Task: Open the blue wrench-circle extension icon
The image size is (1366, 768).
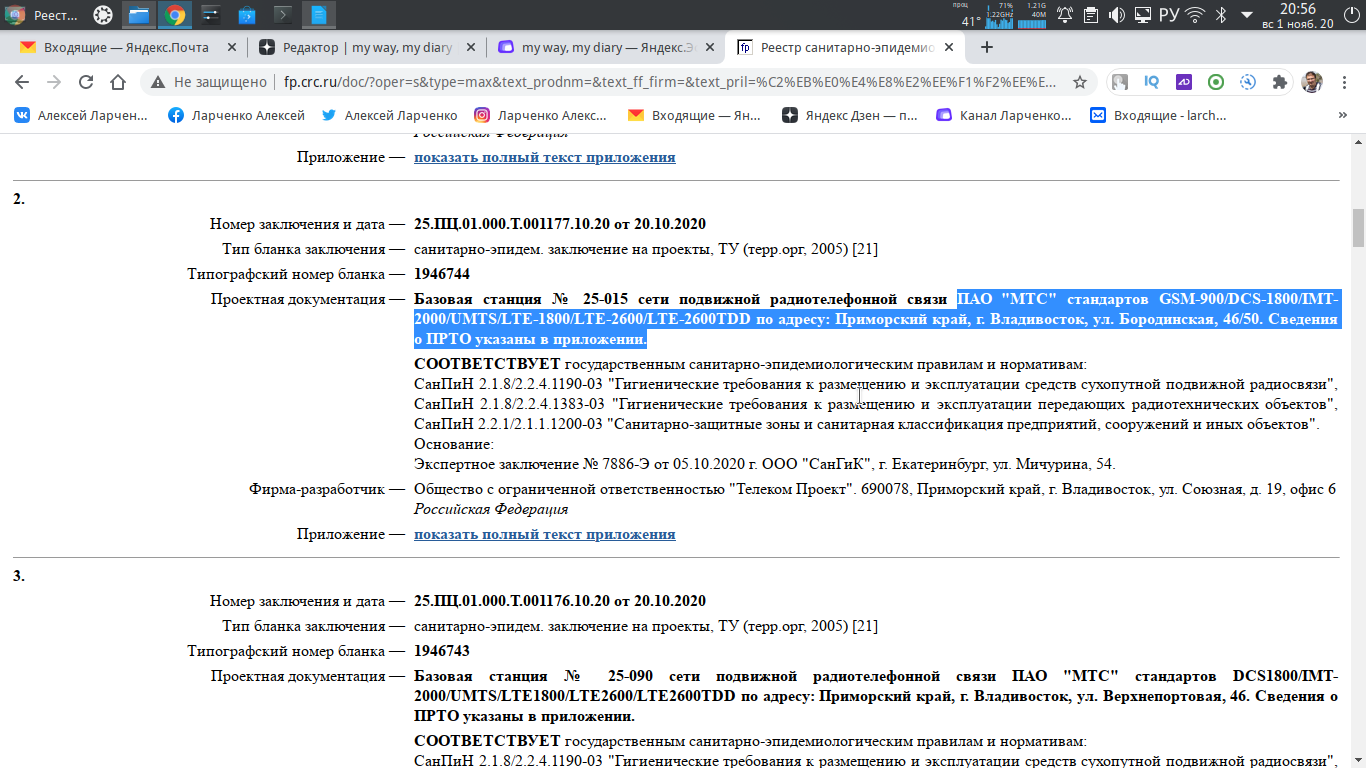Action: tap(1247, 82)
